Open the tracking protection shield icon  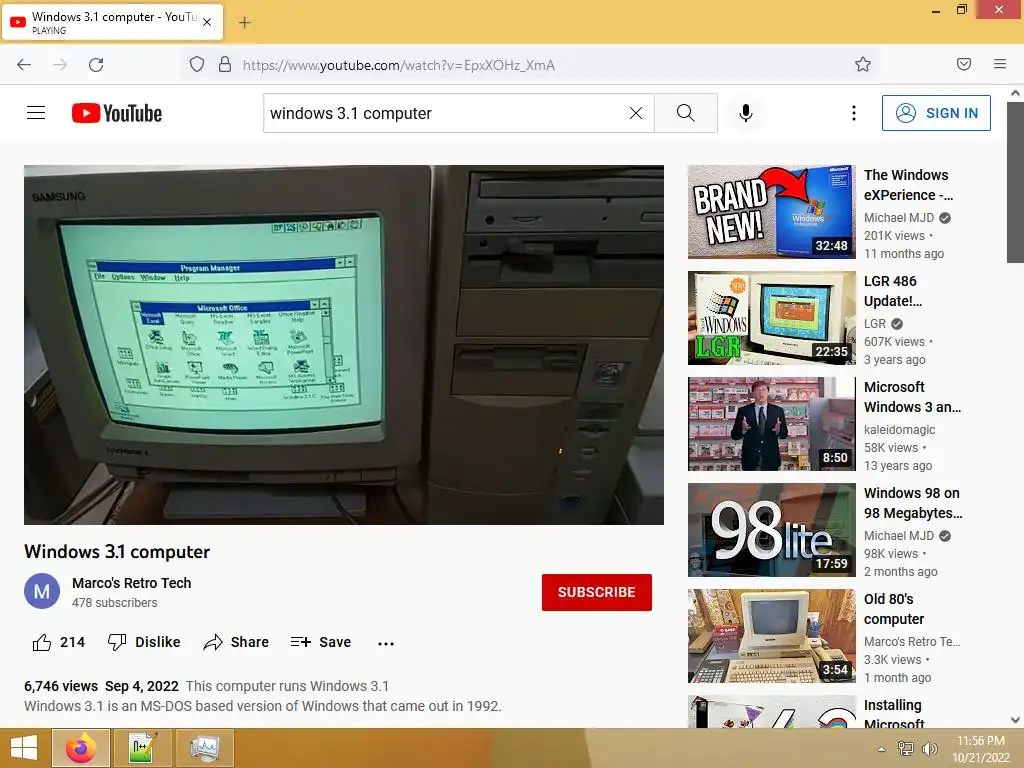point(197,65)
